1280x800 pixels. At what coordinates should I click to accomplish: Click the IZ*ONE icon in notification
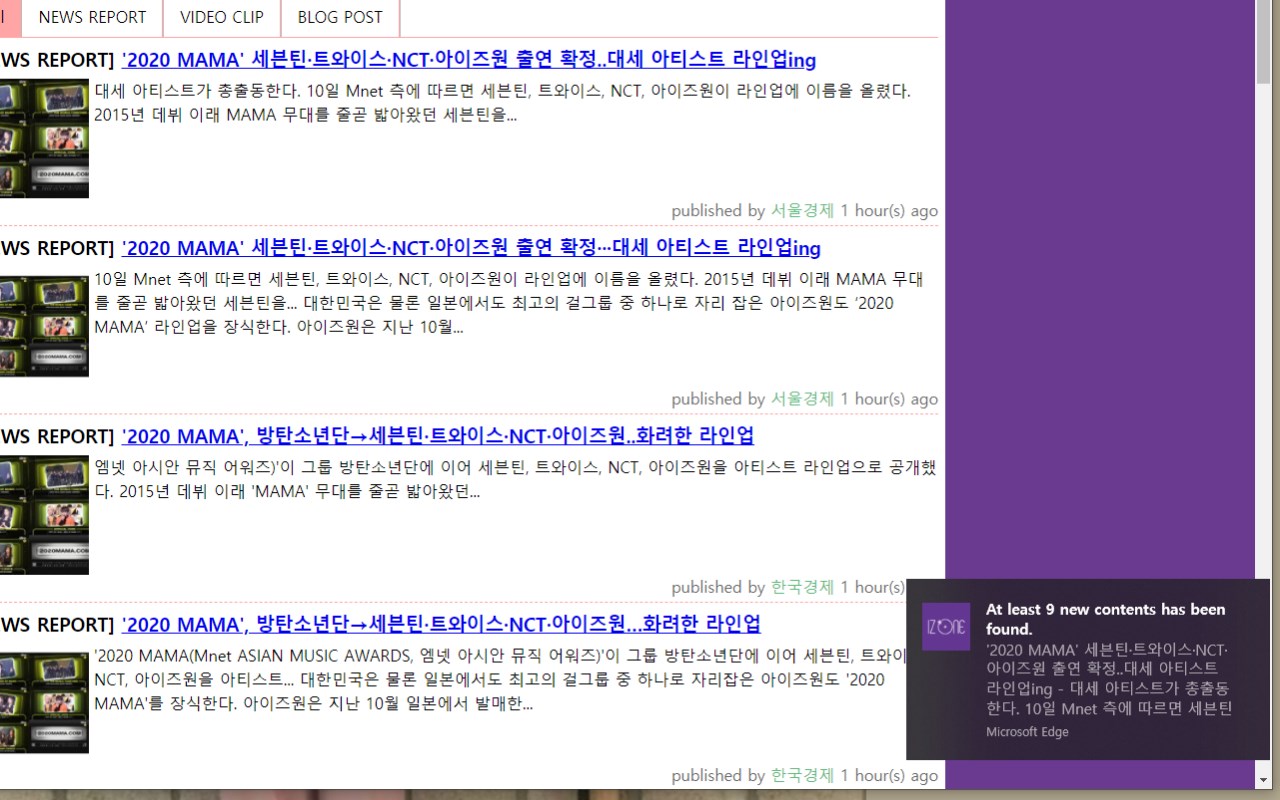tap(946, 627)
